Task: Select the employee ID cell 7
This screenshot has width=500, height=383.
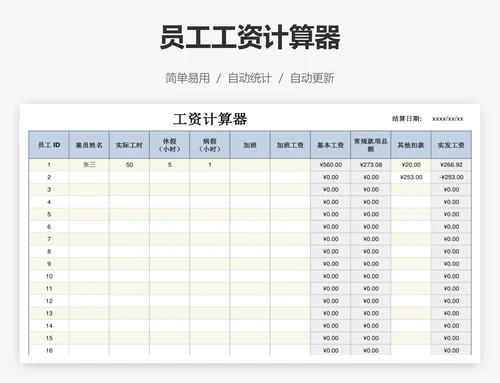Action: [x=49, y=239]
